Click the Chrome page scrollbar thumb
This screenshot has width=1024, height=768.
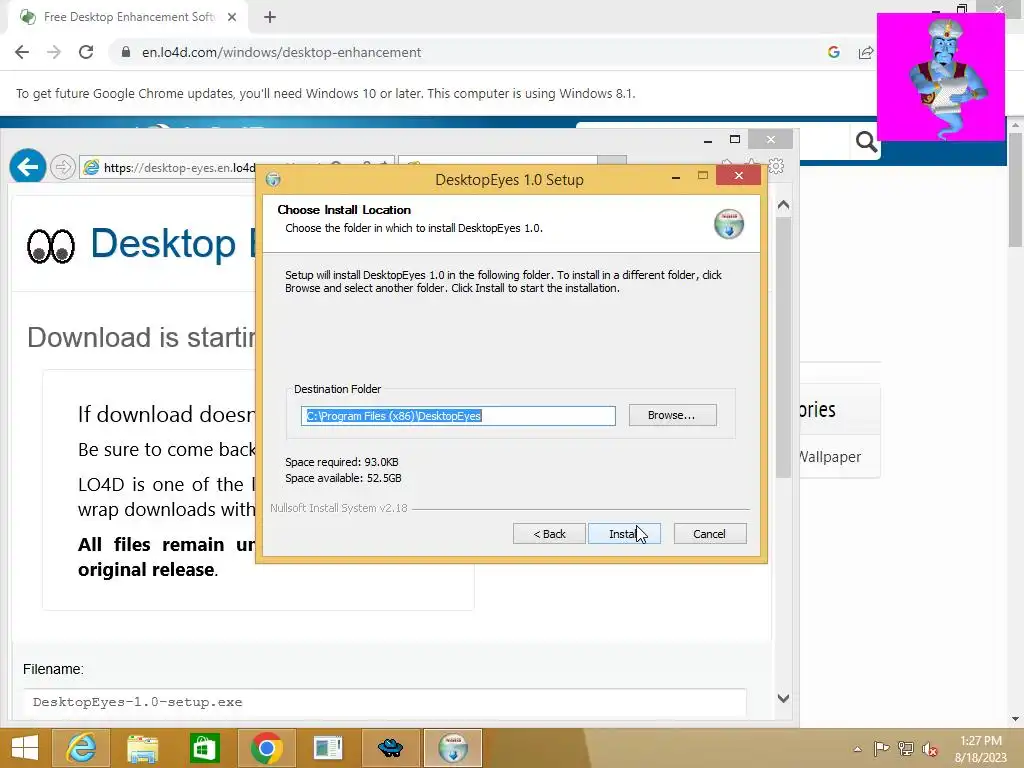pyautogui.click(x=1015, y=189)
